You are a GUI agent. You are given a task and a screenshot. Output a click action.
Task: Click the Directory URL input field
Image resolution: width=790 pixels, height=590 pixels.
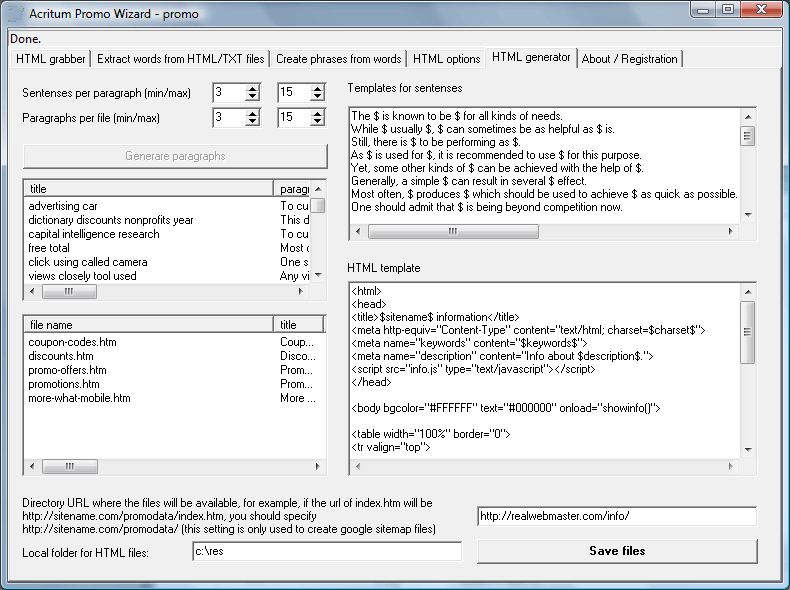(616, 516)
